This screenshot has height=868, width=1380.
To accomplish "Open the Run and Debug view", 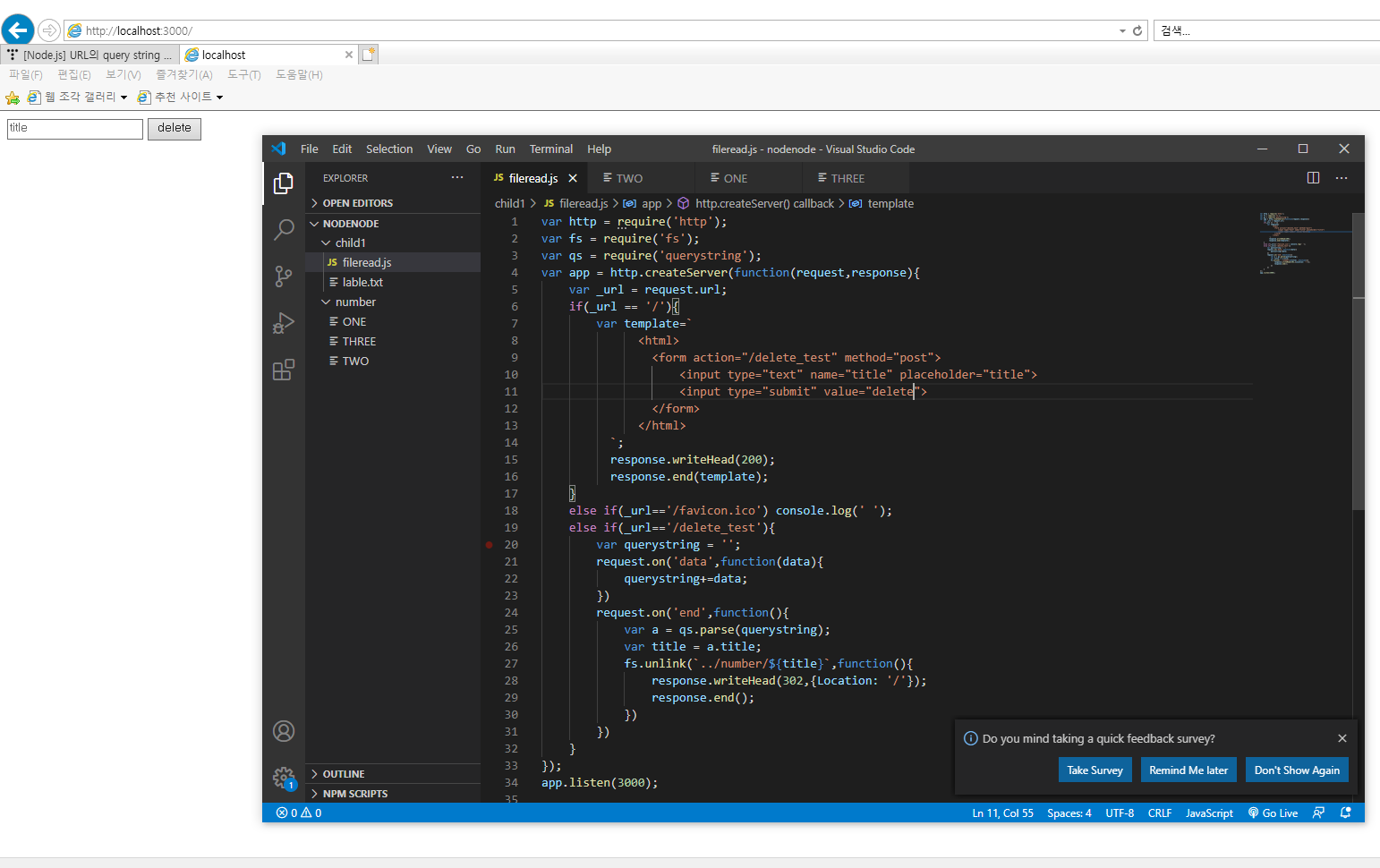I will point(284,323).
